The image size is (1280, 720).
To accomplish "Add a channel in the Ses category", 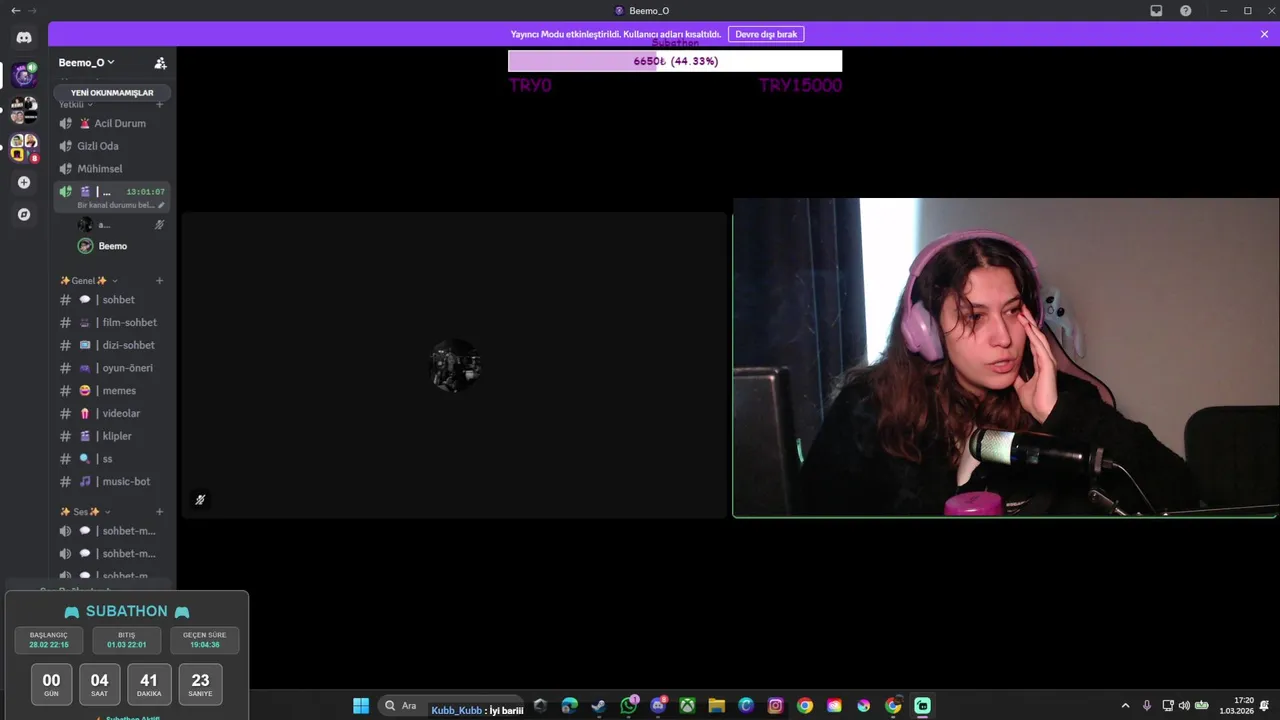I will click(x=159, y=512).
